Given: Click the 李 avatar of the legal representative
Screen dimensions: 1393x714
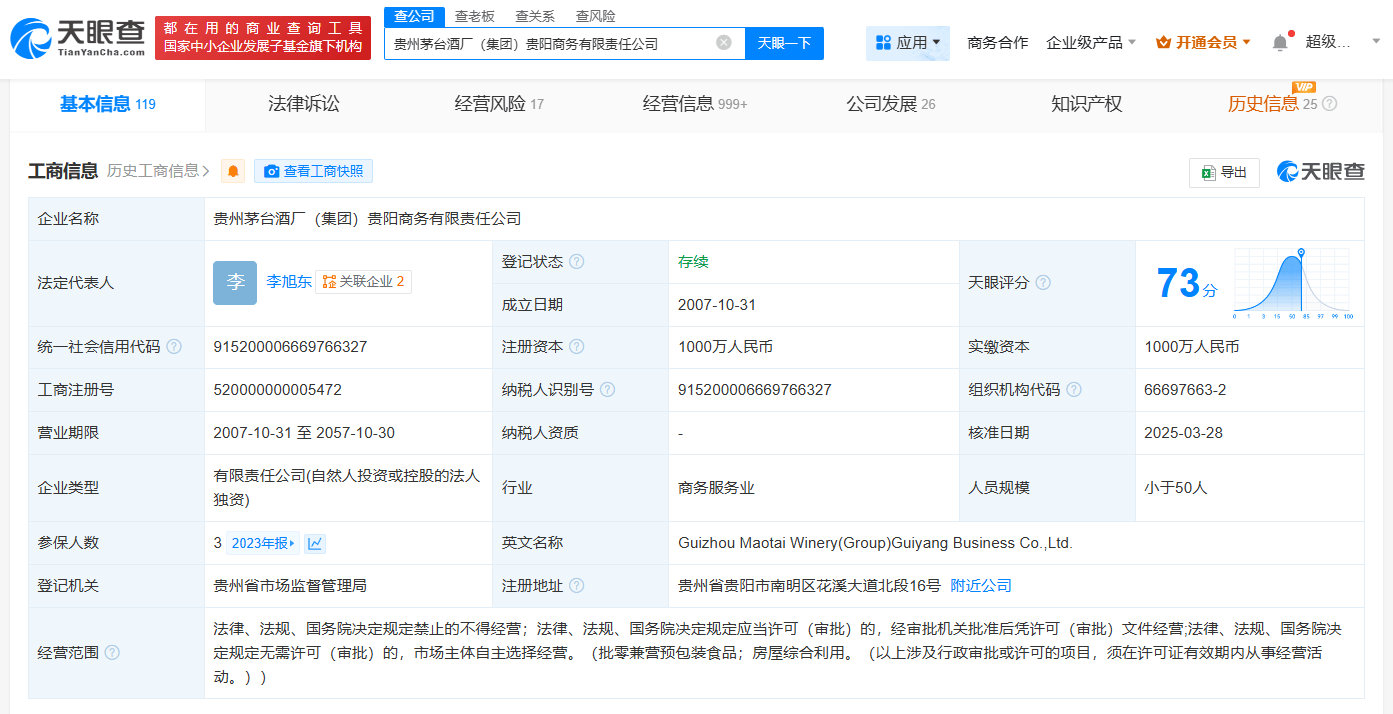Looking at the screenshot, I should coord(235,283).
